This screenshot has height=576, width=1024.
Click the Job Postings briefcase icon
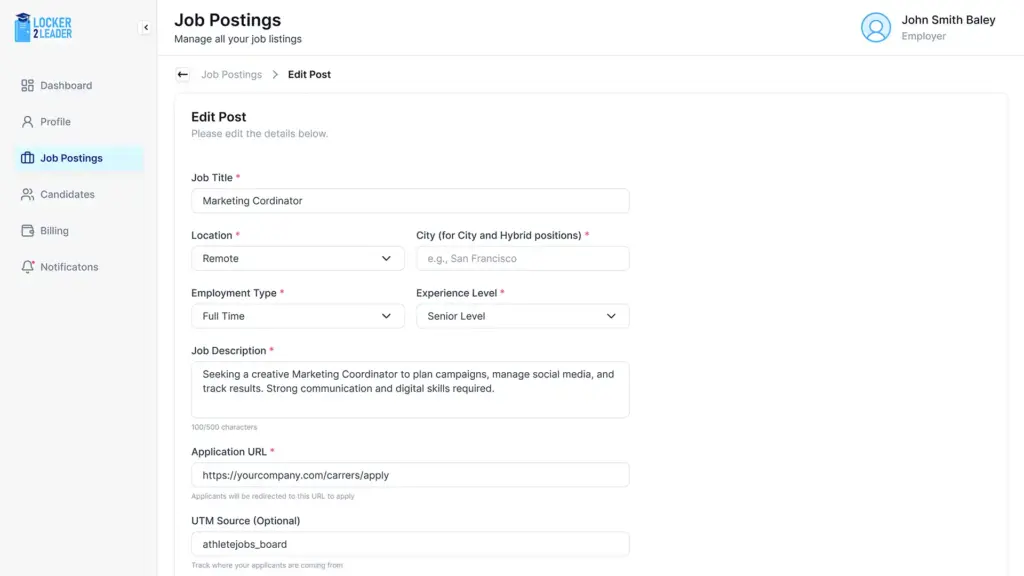coord(28,158)
